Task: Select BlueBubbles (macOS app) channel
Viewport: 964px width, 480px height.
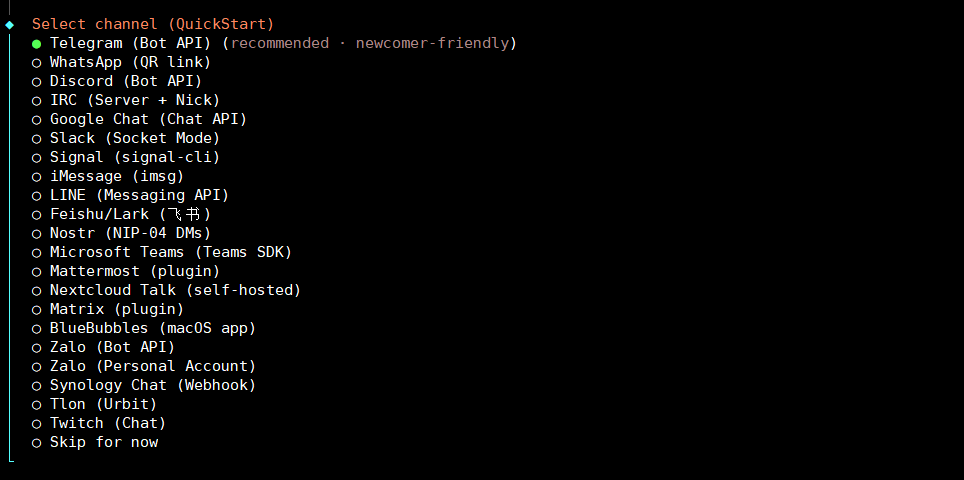Action: tap(37, 328)
